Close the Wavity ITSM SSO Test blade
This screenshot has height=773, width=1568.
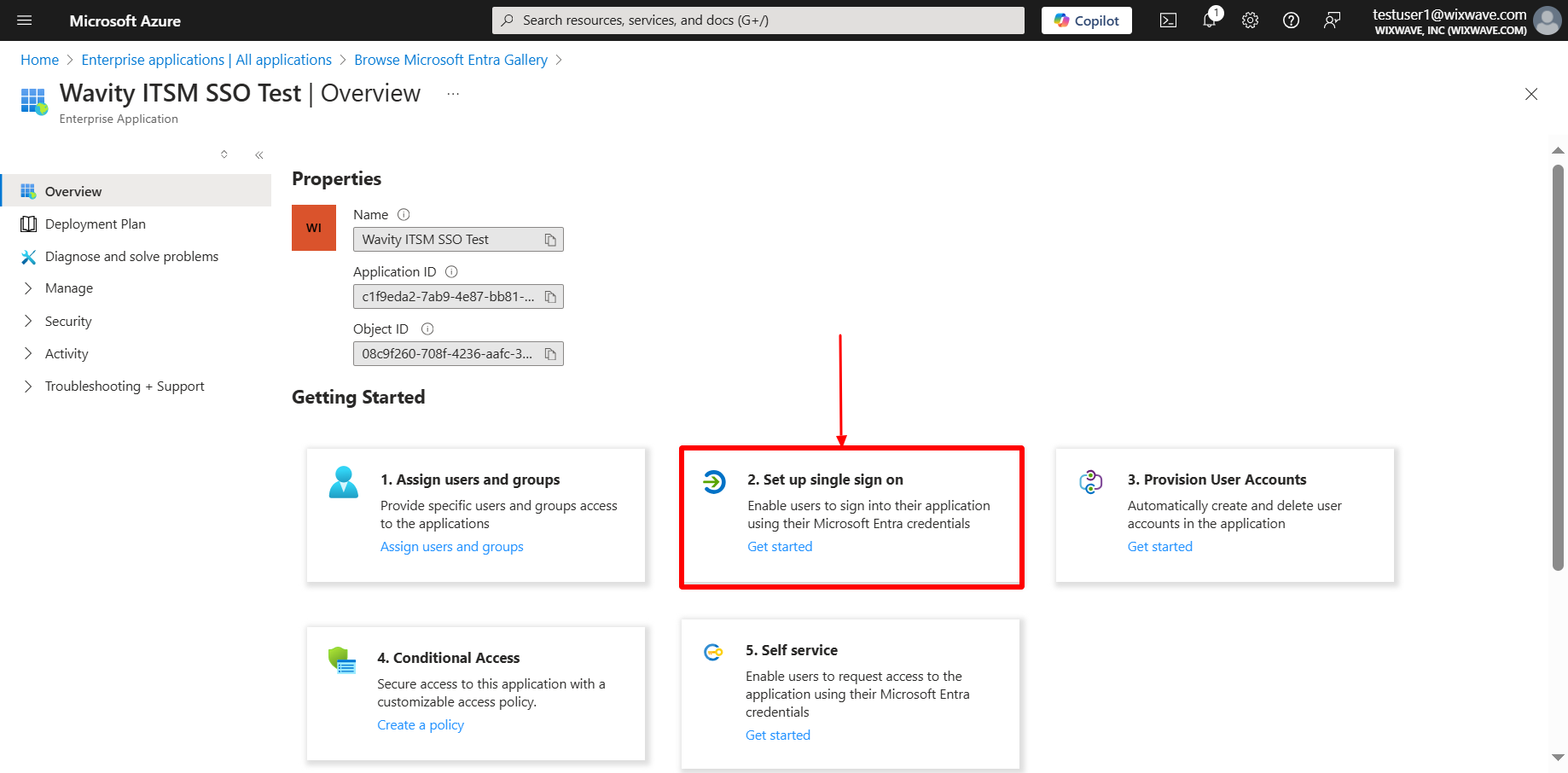[1531, 94]
